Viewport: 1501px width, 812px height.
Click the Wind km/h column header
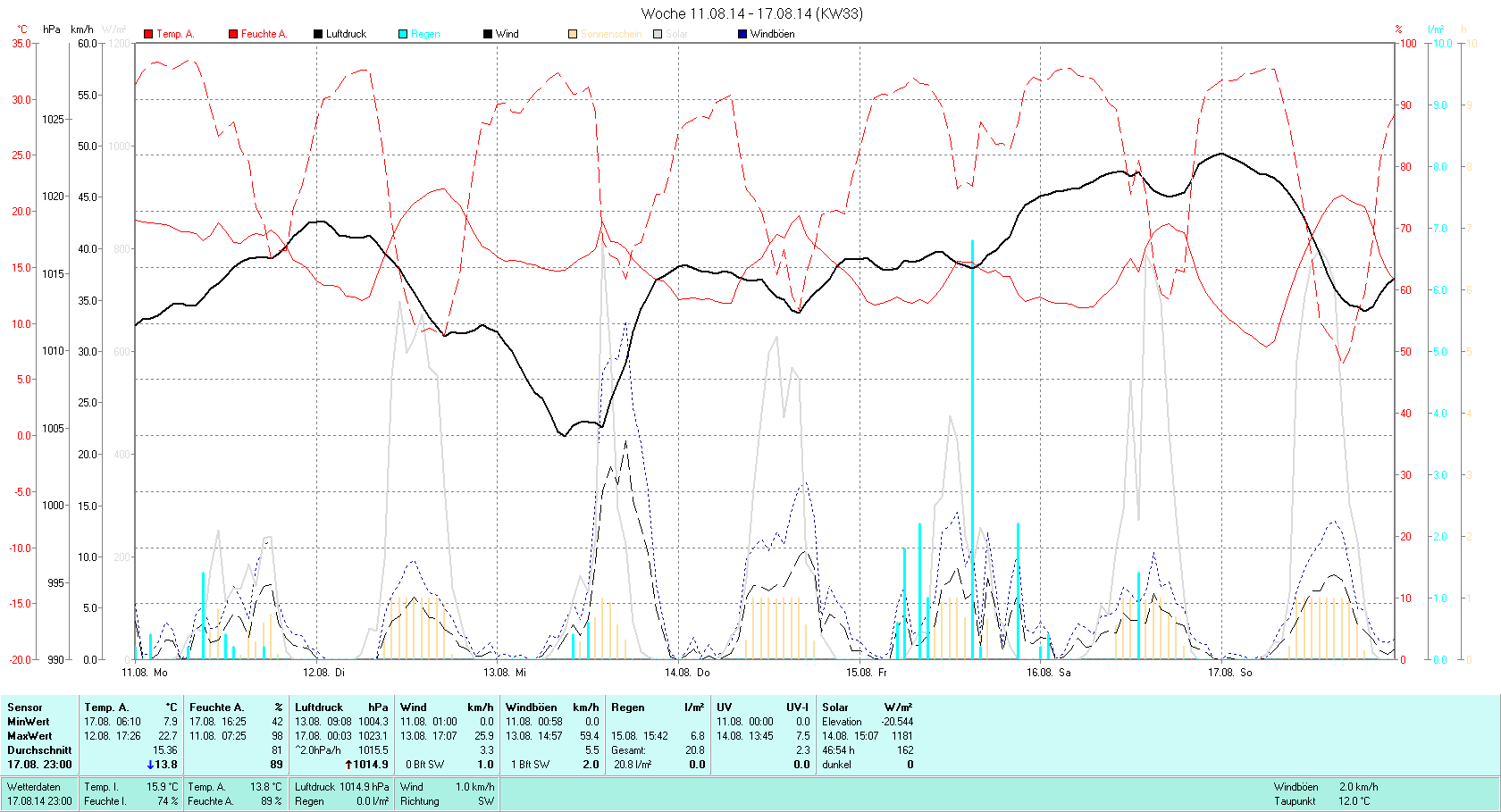[x=447, y=707]
